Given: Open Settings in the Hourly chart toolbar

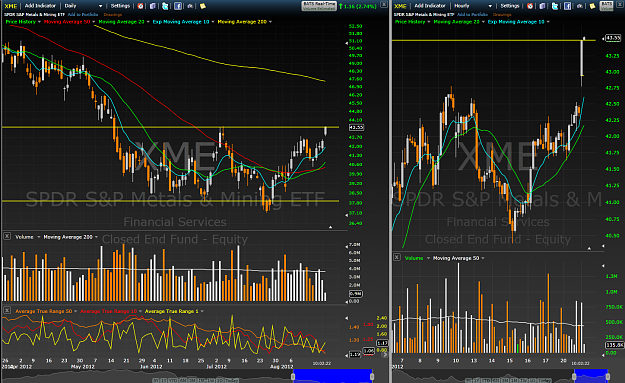Looking at the screenshot, I should [x=510, y=6].
